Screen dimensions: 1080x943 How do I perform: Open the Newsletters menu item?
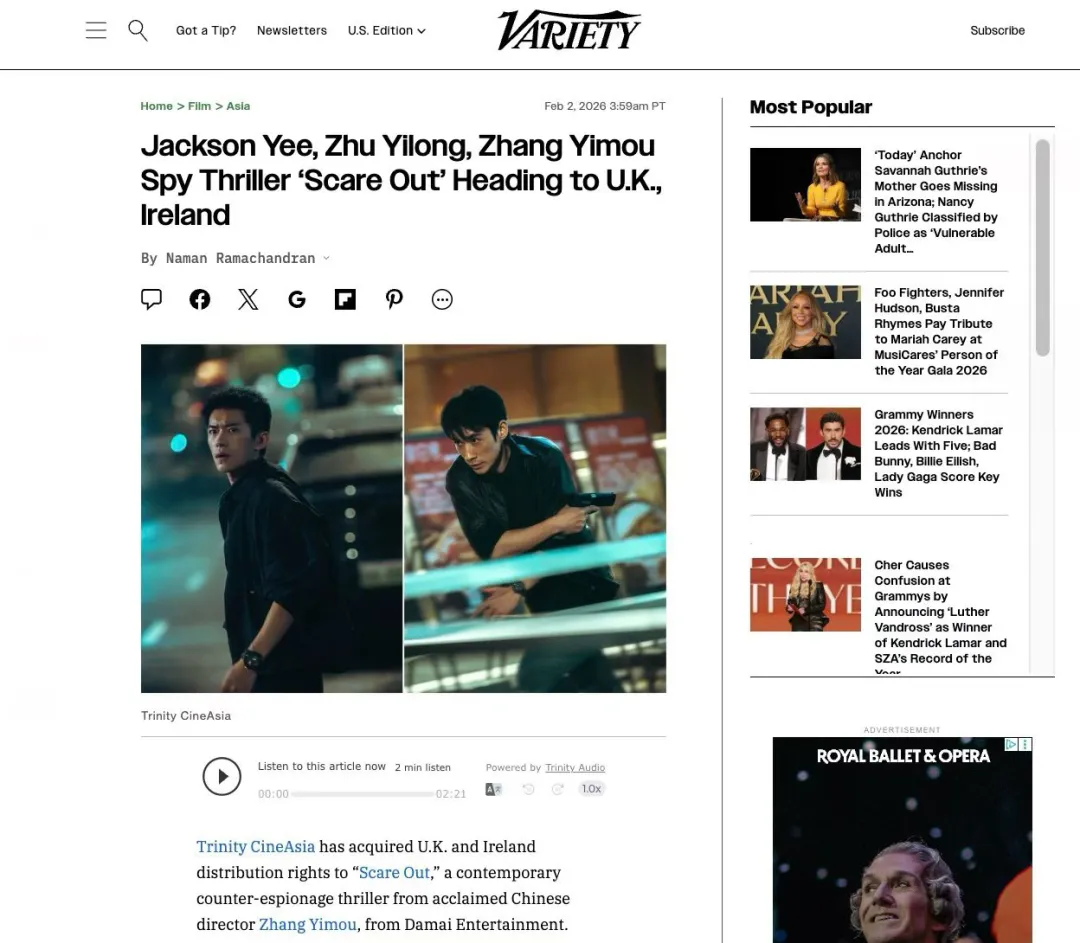[x=292, y=30]
